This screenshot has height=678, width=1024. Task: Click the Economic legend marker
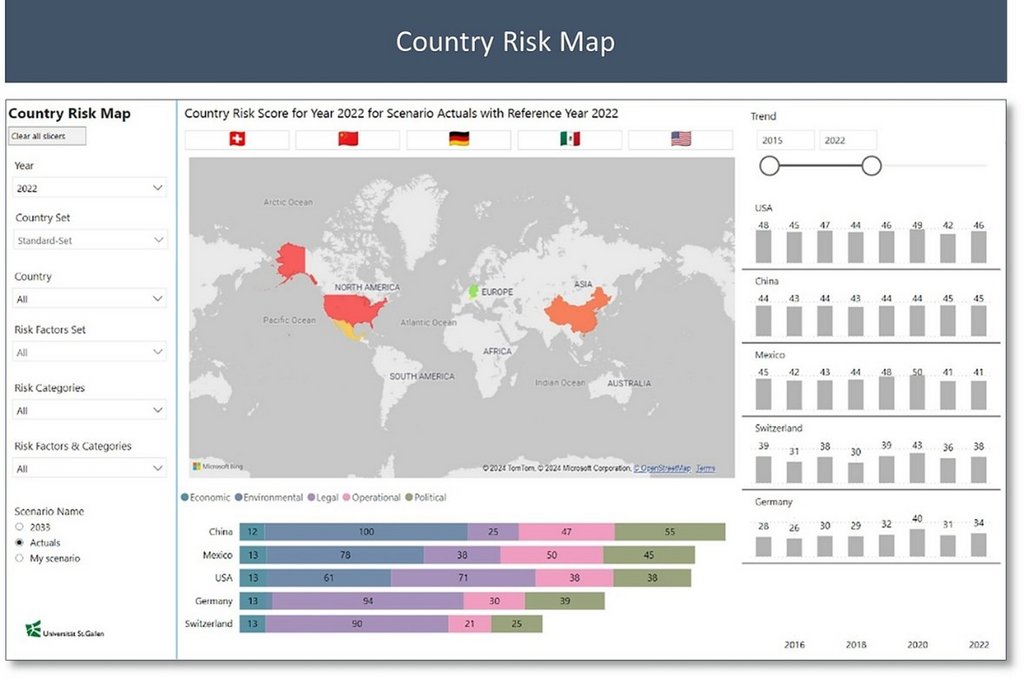pos(185,498)
